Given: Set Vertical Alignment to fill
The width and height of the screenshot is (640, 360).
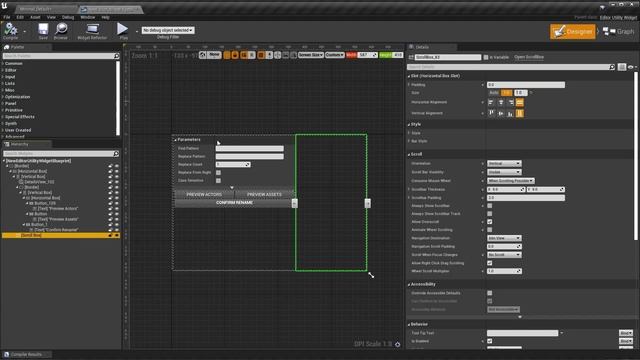Looking at the screenshot, I should coord(520,113).
